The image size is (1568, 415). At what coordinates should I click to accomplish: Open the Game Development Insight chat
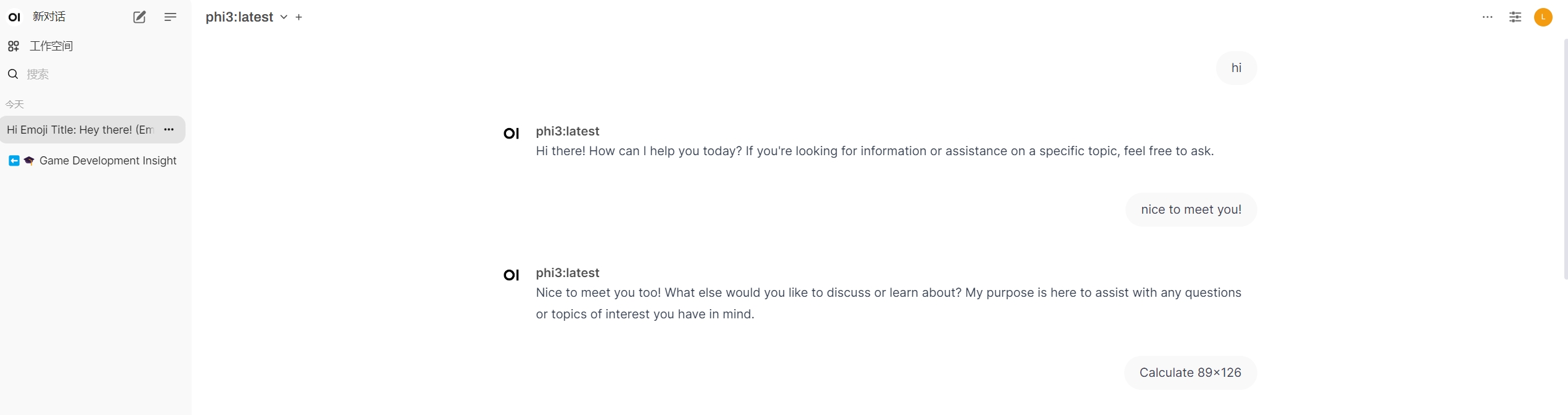pyautogui.click(x=107, y=161)
